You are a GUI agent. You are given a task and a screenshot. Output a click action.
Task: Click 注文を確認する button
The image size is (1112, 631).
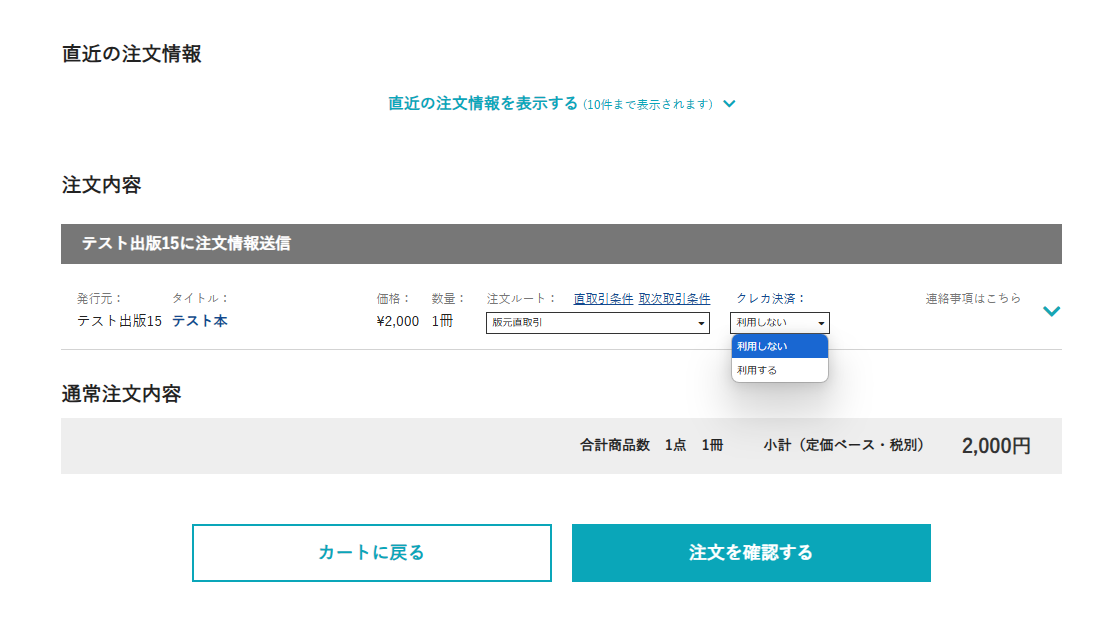751,553
